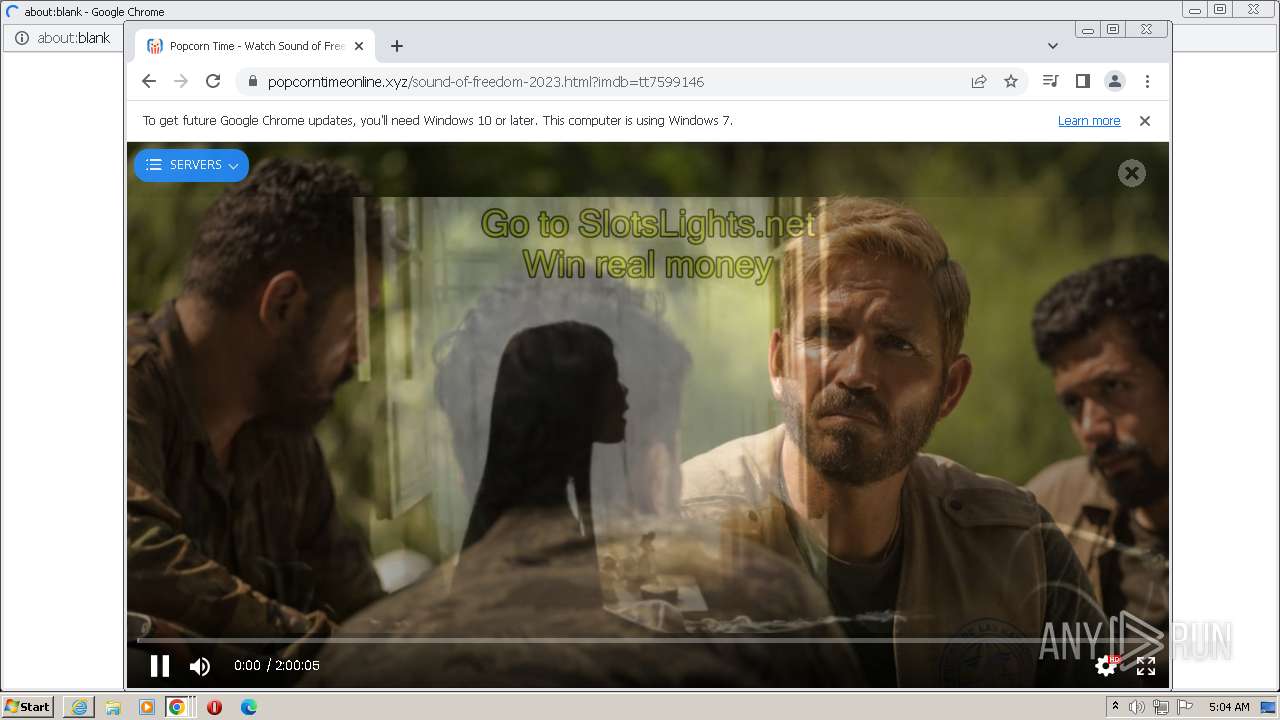1280x720 pixels.
Task: View site information lock icon
Action: coord(252,82)
